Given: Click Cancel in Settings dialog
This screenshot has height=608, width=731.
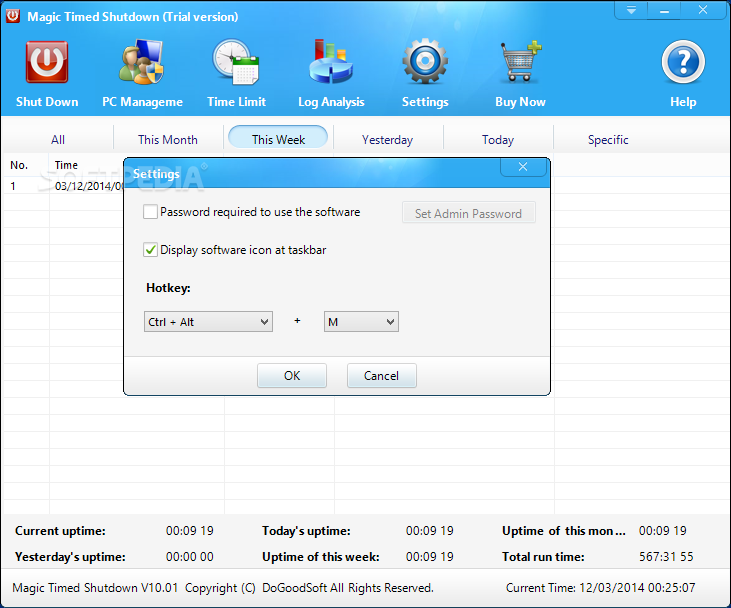Looking at the screenshot, I should pos(381,376).
